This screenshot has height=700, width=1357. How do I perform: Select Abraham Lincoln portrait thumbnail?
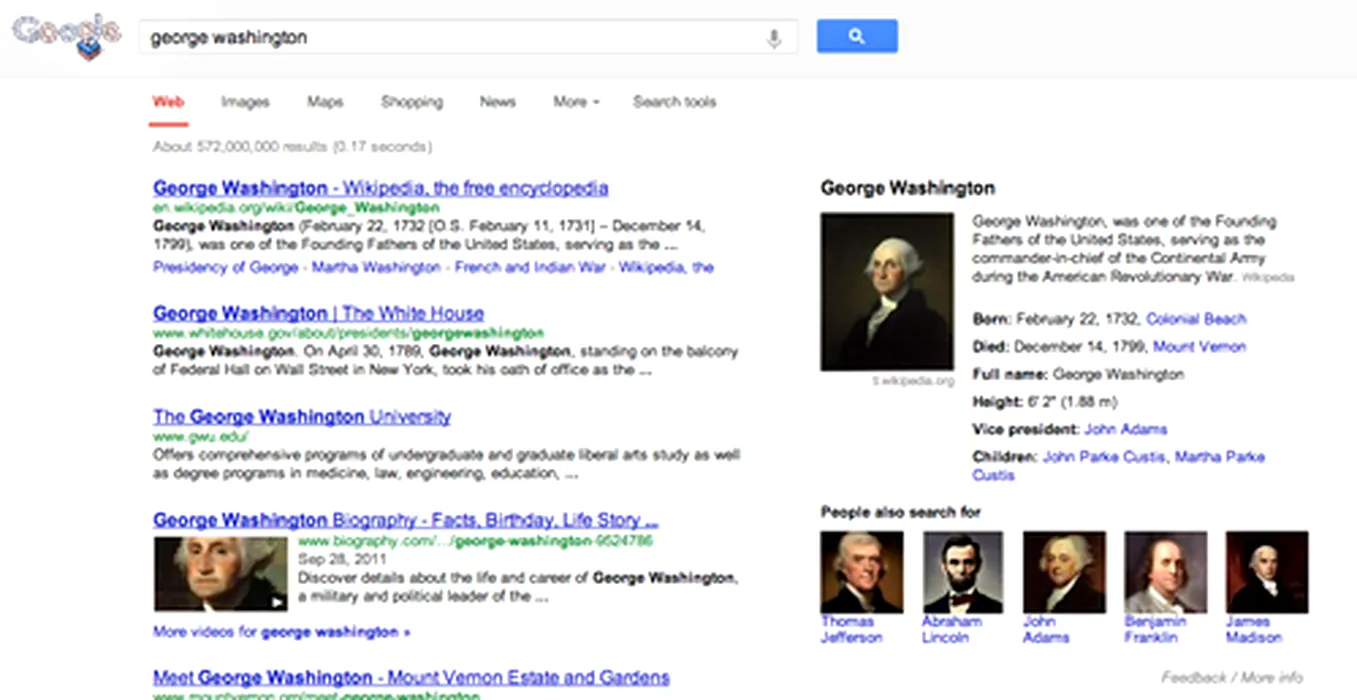click(963, 572)
